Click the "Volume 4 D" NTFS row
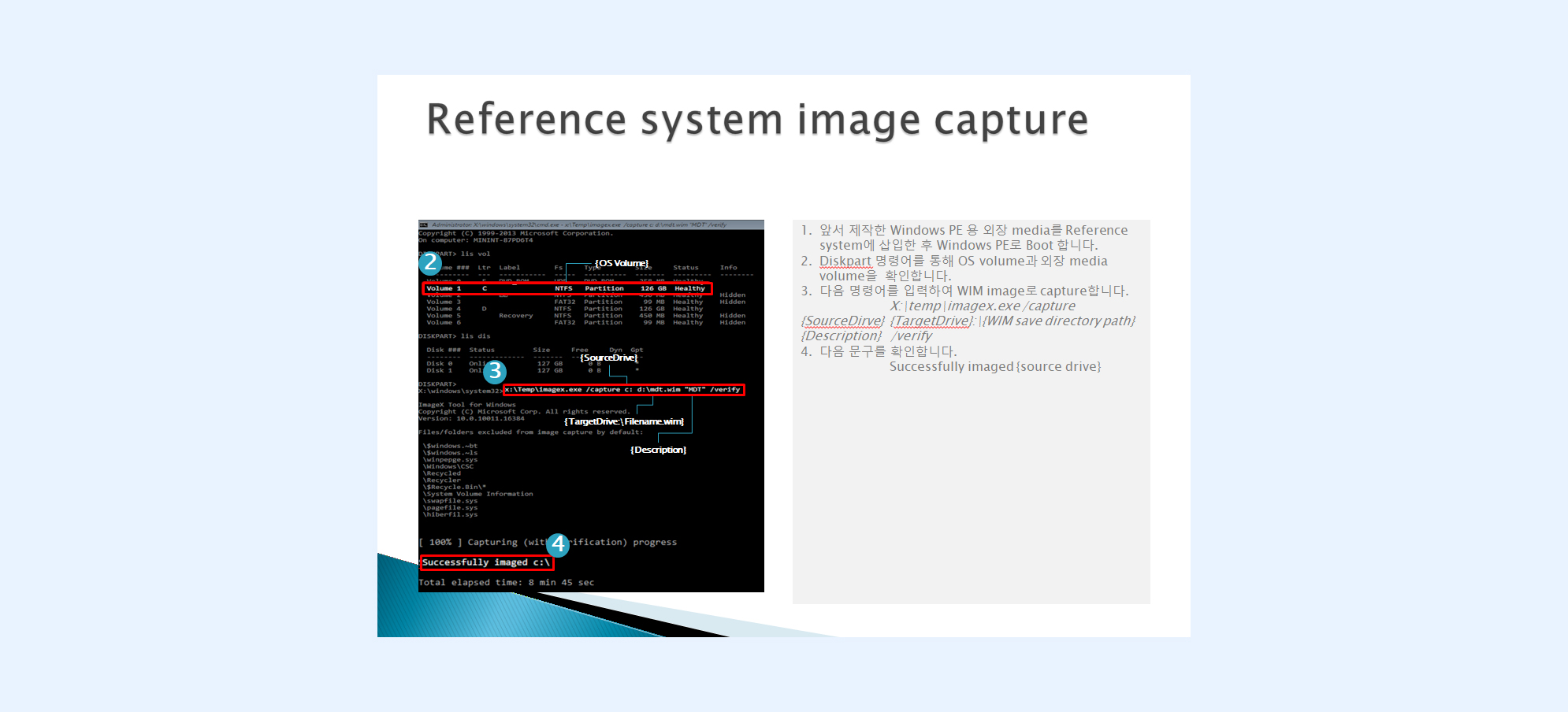 click(x=564, y=309)
